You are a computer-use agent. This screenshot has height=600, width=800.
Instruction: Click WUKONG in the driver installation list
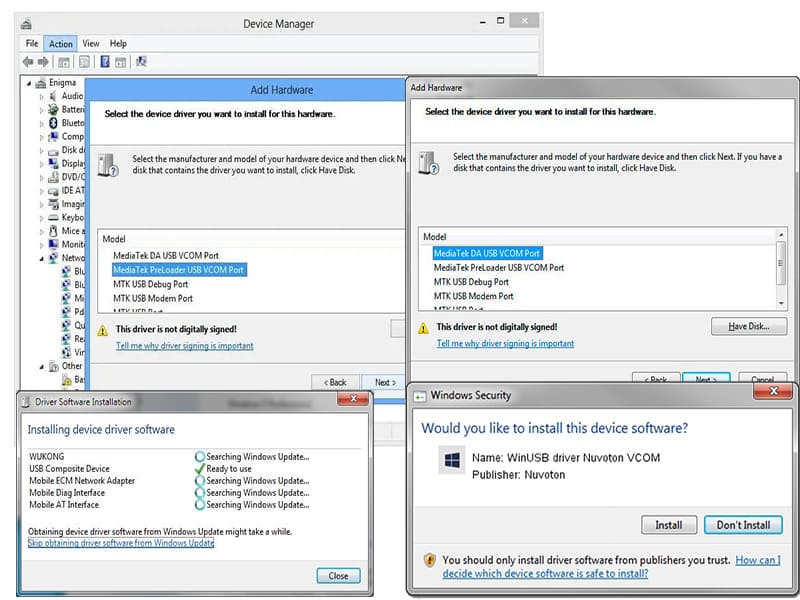point(47,457)
